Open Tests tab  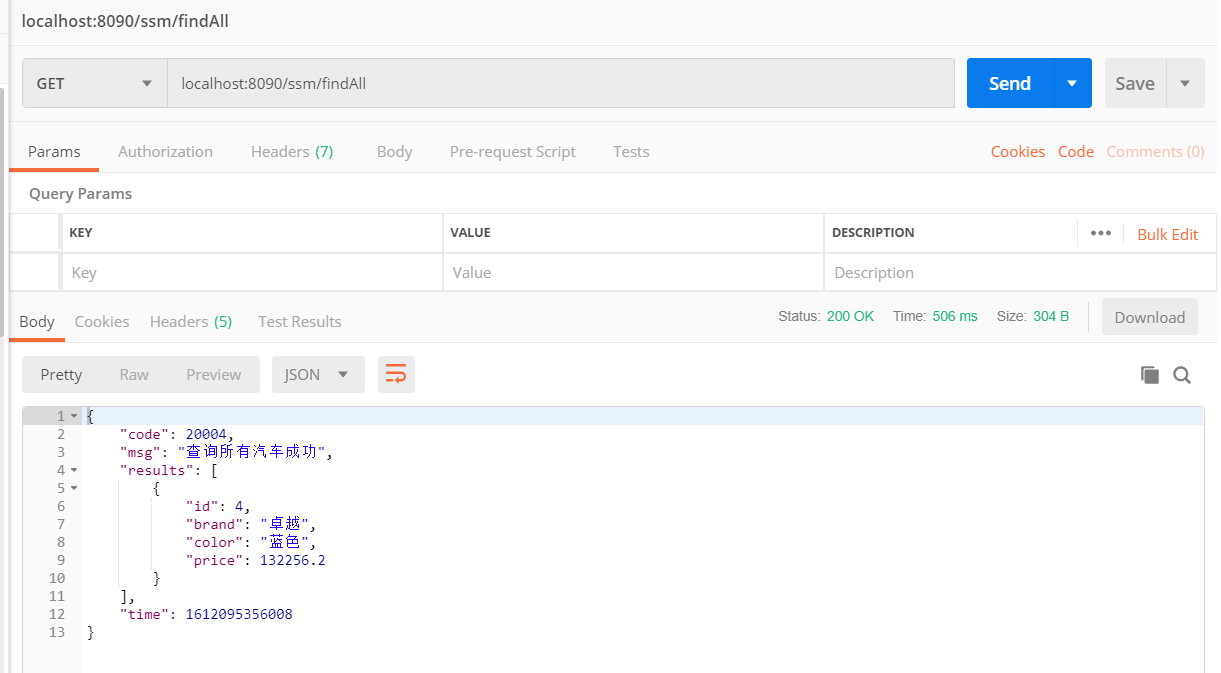point(631,151)
